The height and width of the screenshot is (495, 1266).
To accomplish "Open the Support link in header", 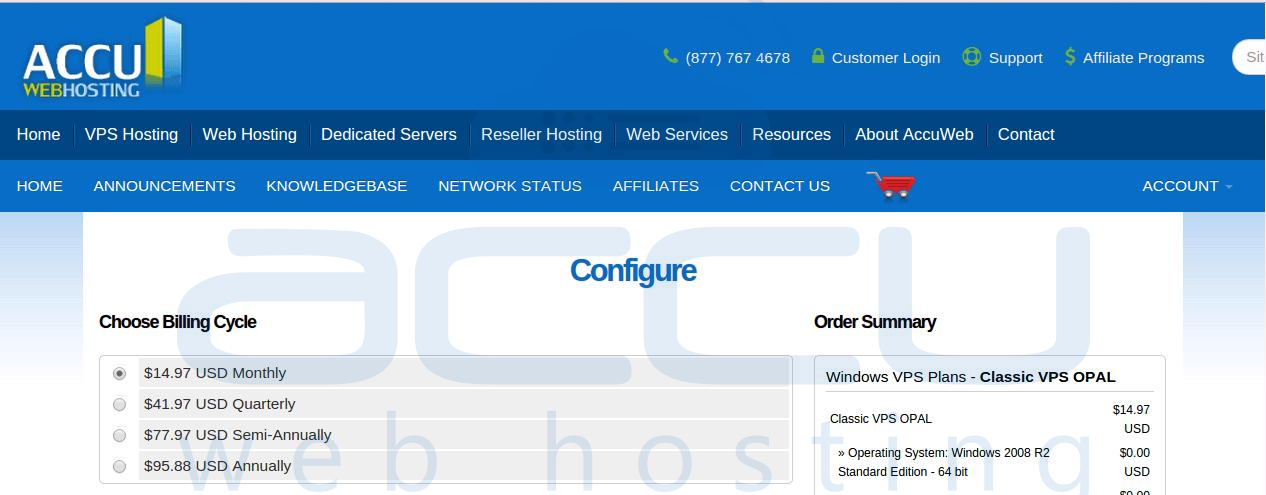I will (1015, 58).
